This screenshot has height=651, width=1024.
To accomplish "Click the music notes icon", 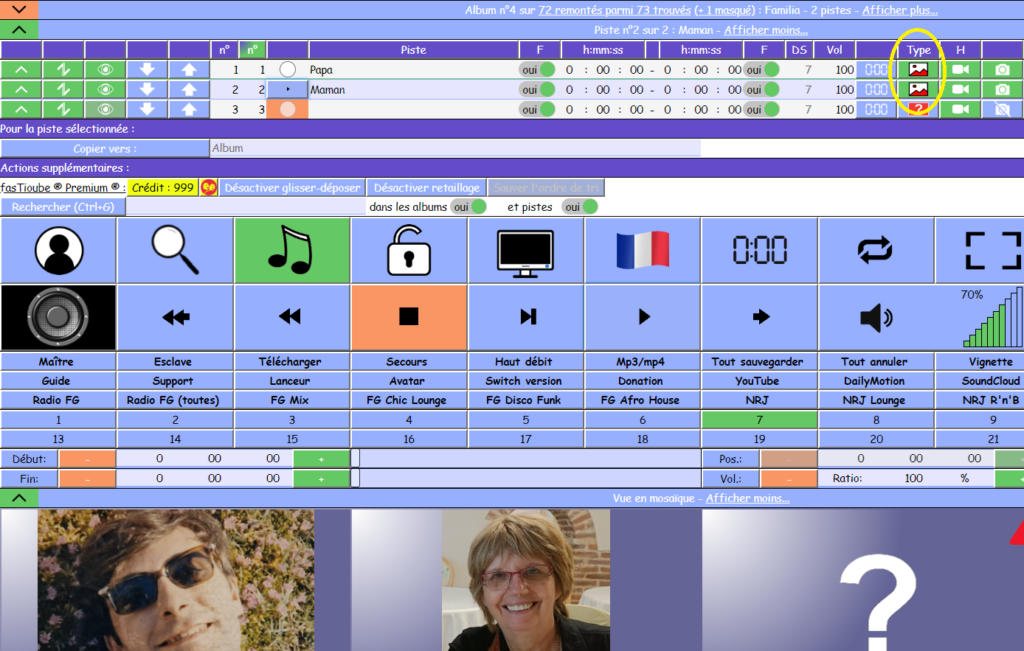I will [x=292, y=250].
